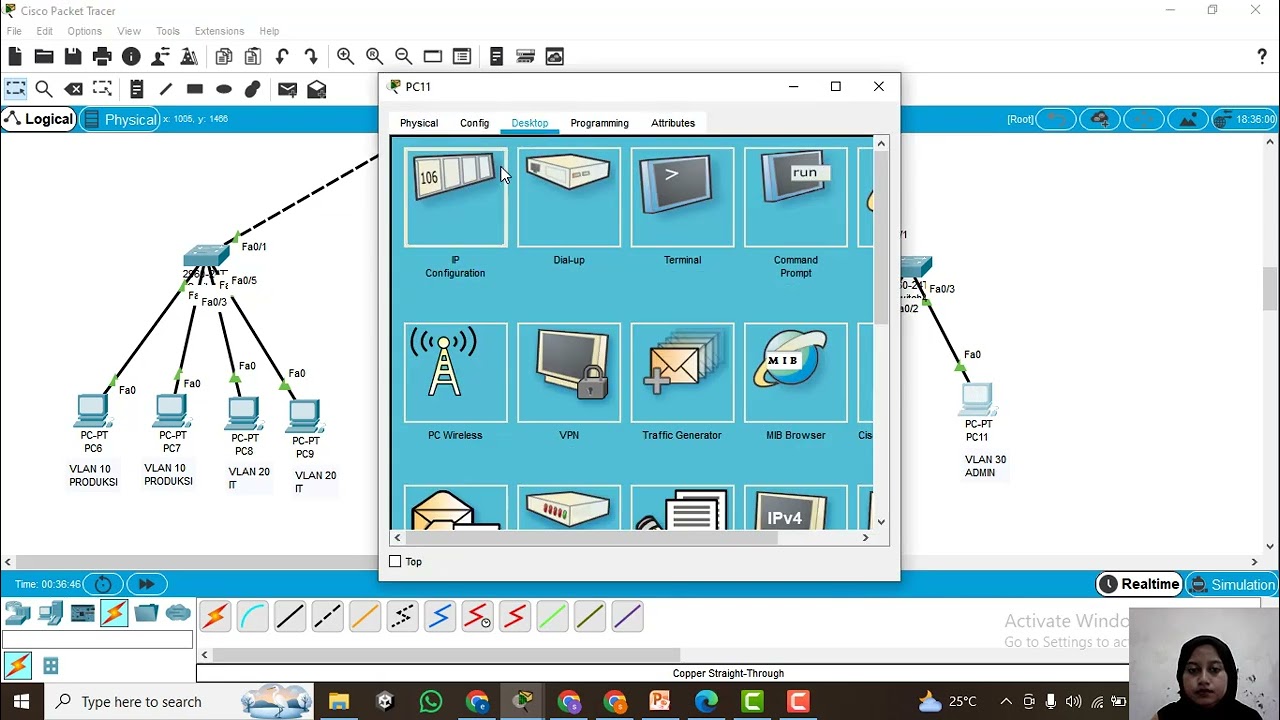Click the Fast Forward Time button
Screen dimensions: 1280x720
pyautogui.click(x=146, y=584)
